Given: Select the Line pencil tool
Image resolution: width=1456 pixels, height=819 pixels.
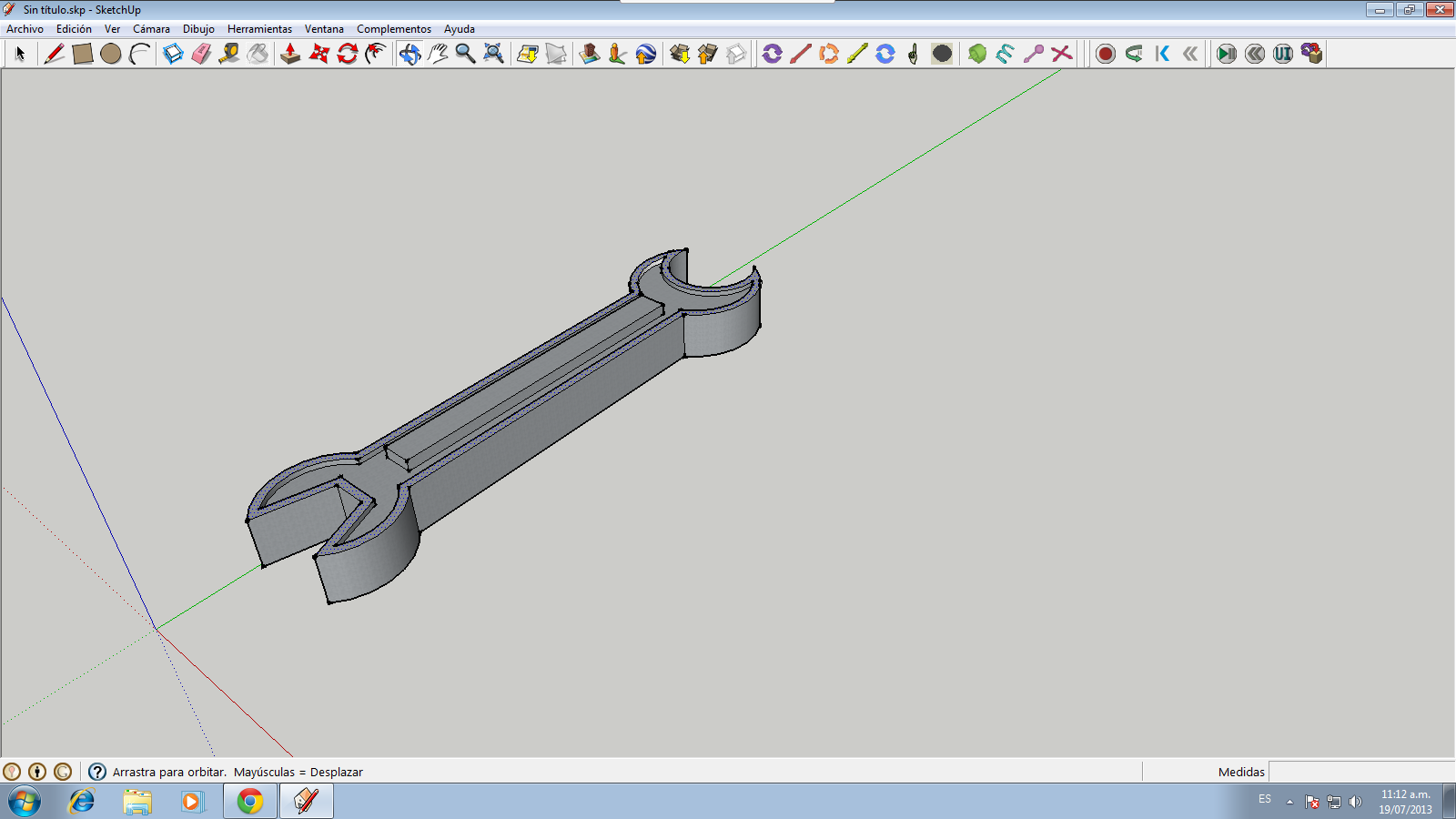Looking at the screenshot, I should point(54,54).
